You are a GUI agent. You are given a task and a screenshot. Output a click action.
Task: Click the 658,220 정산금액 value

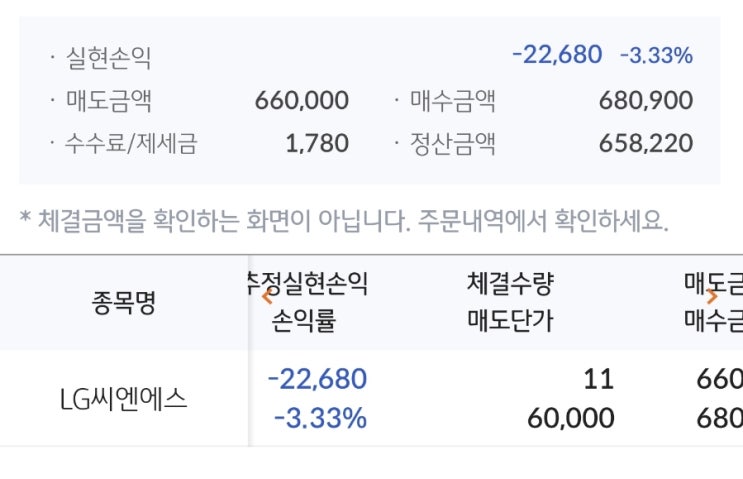[x=645, y=144]
